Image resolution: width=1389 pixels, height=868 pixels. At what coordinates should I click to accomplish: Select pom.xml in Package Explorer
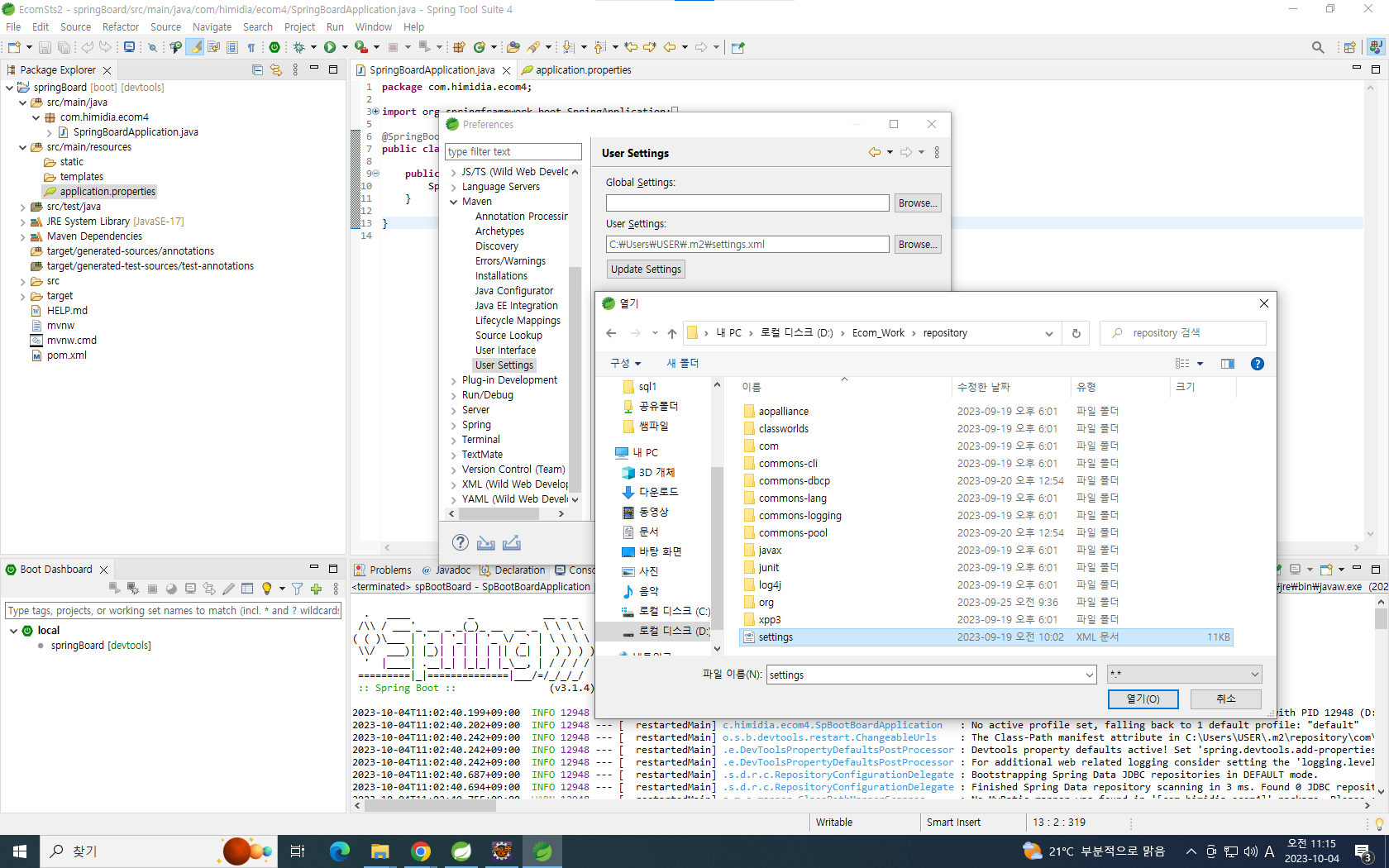pyautogui.click(x=67, y=355)
